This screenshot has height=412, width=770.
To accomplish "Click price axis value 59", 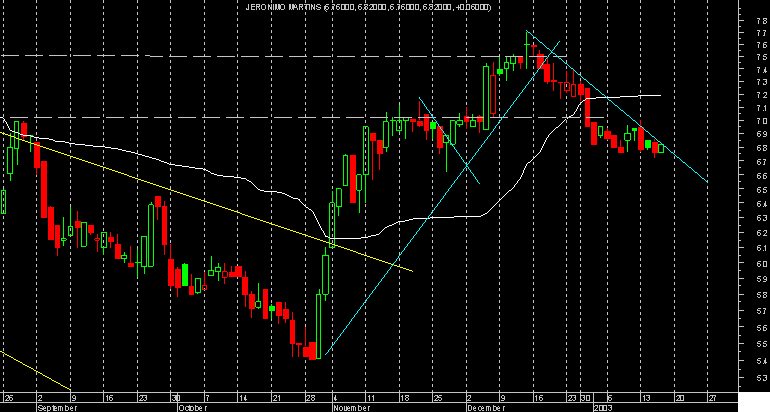I will pyautogui.click(x=762, y=279).
